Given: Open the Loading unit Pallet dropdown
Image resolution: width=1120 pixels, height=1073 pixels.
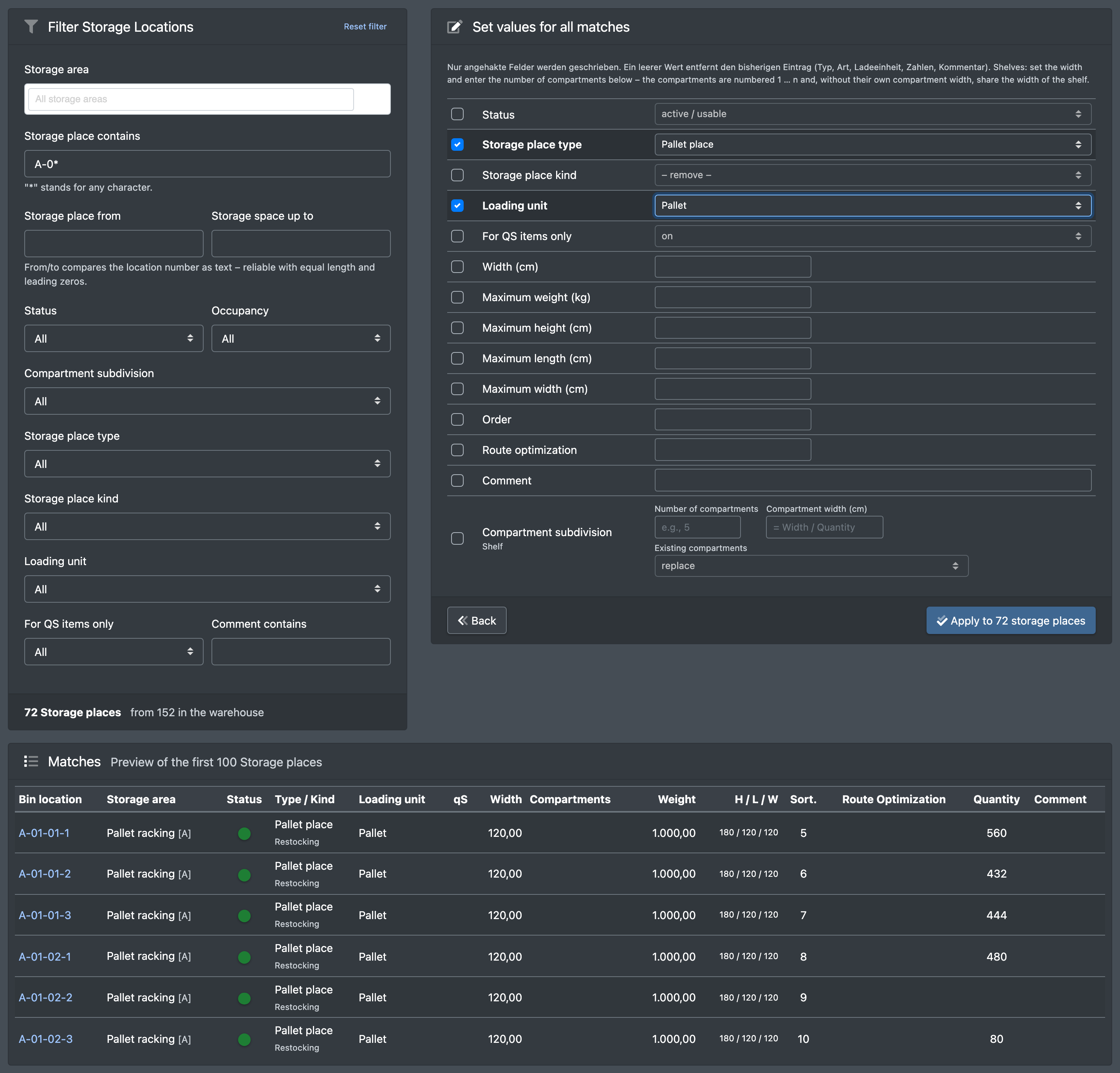Looking at the screenshot, I should (x=873, y=206).
